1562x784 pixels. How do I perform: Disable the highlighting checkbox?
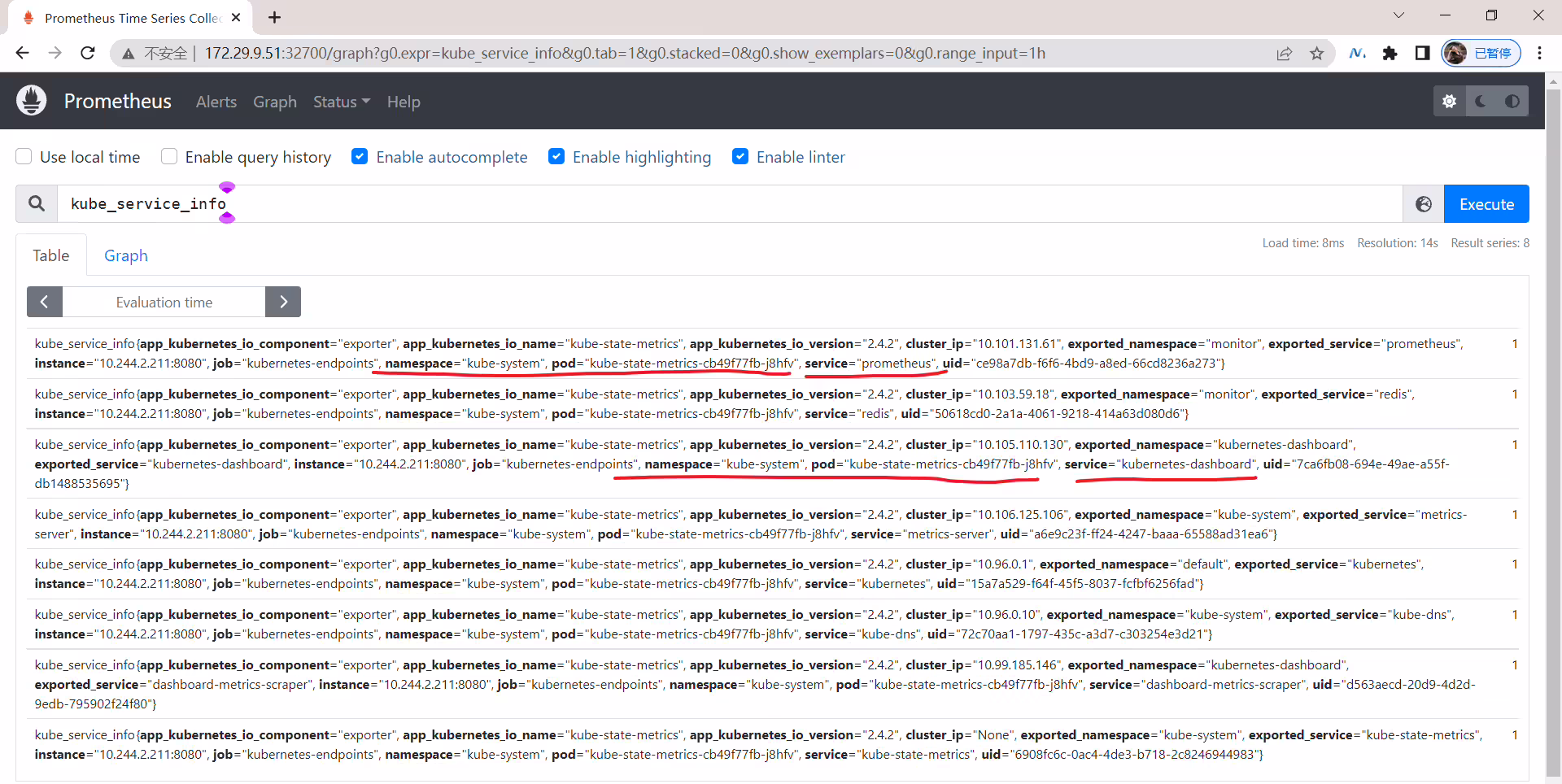coord(556,156)
